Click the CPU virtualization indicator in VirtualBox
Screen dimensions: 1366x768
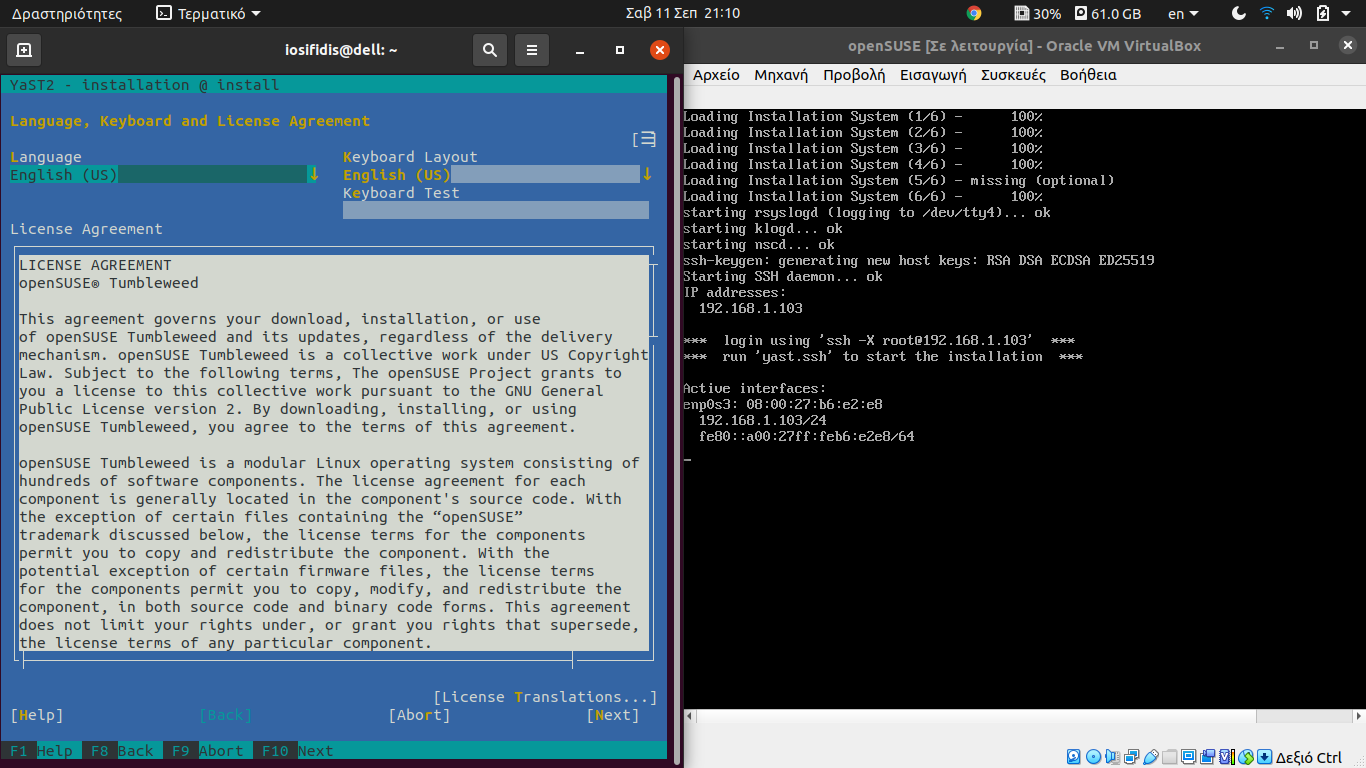1227,757
